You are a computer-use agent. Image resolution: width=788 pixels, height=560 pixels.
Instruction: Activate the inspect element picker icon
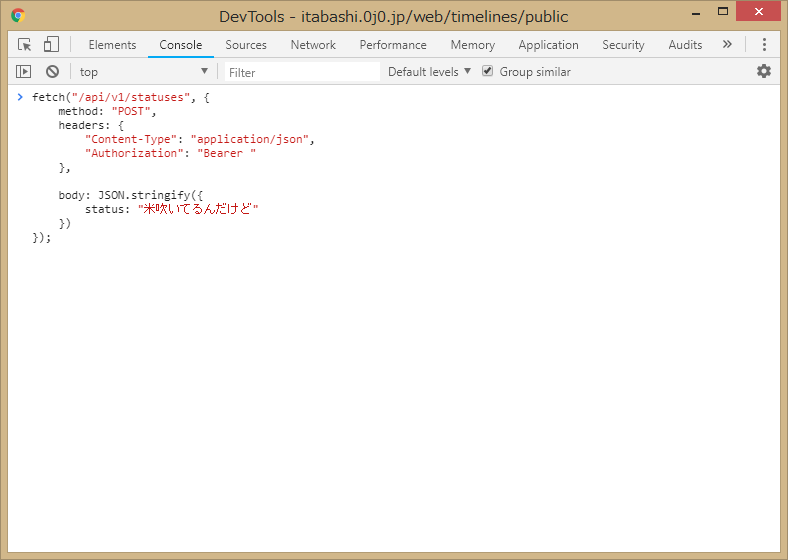tap(25, 45)
